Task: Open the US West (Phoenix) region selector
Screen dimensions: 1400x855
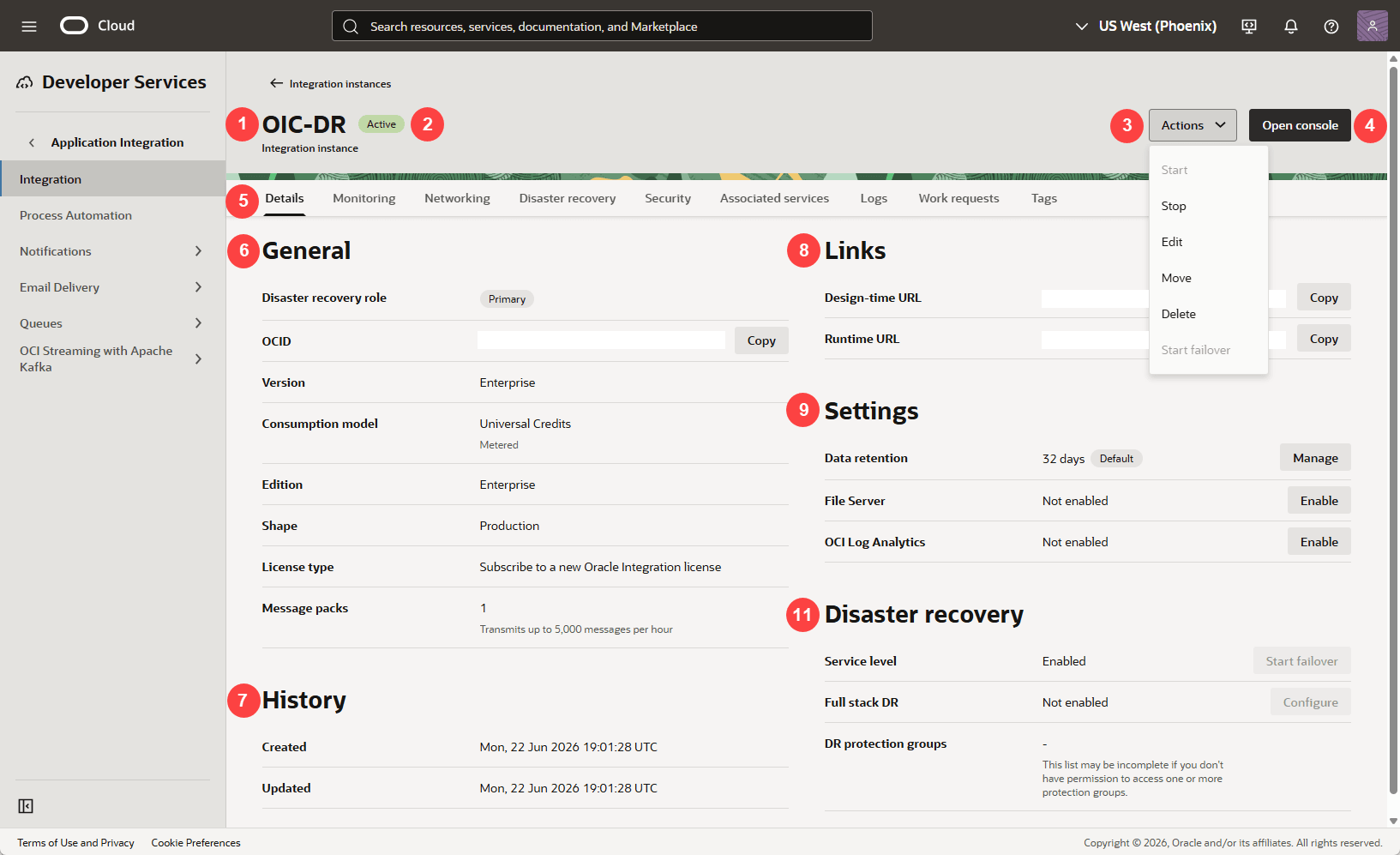Action: click(1145, 26)
